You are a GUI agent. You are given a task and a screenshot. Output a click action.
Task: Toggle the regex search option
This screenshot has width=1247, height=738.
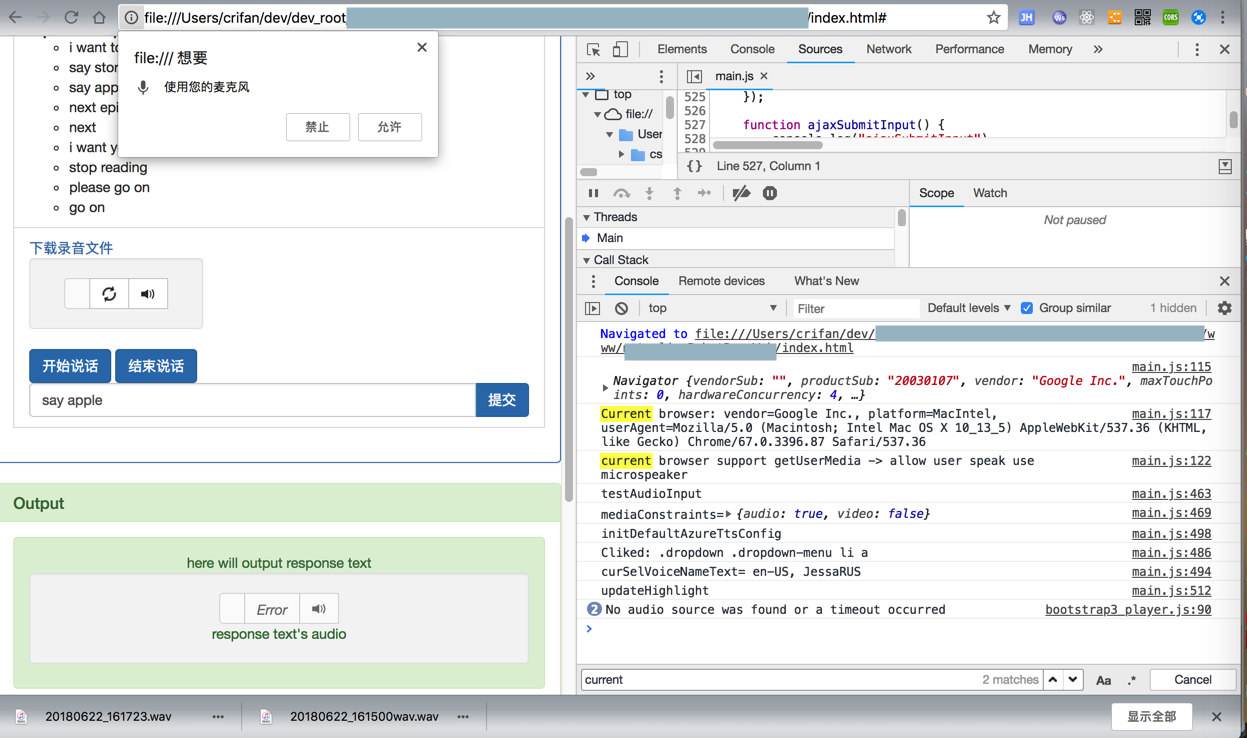pos(1131,680)
